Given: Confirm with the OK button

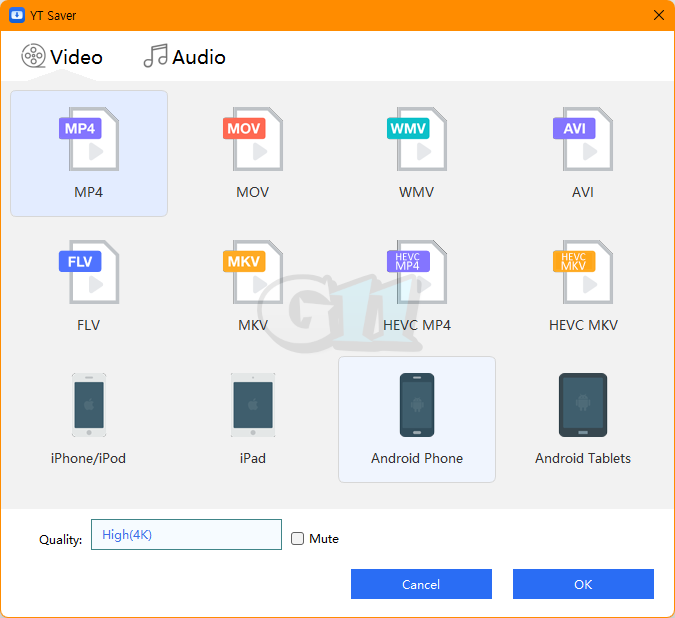Looking at the screenshot, I should click(x=583, y=584).
